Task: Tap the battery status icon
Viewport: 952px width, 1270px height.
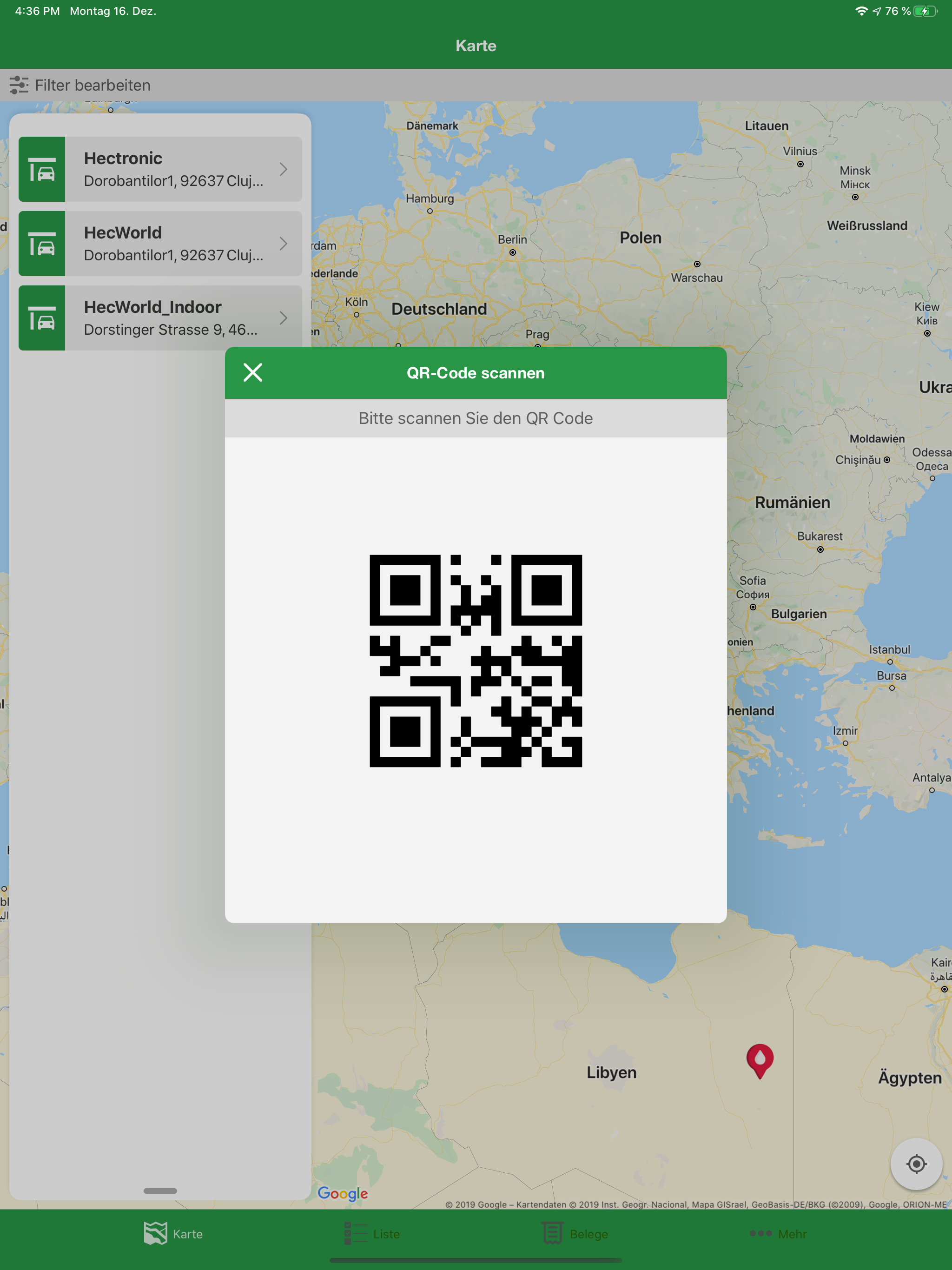Action: pyautogui.click(x=926, y=11)
